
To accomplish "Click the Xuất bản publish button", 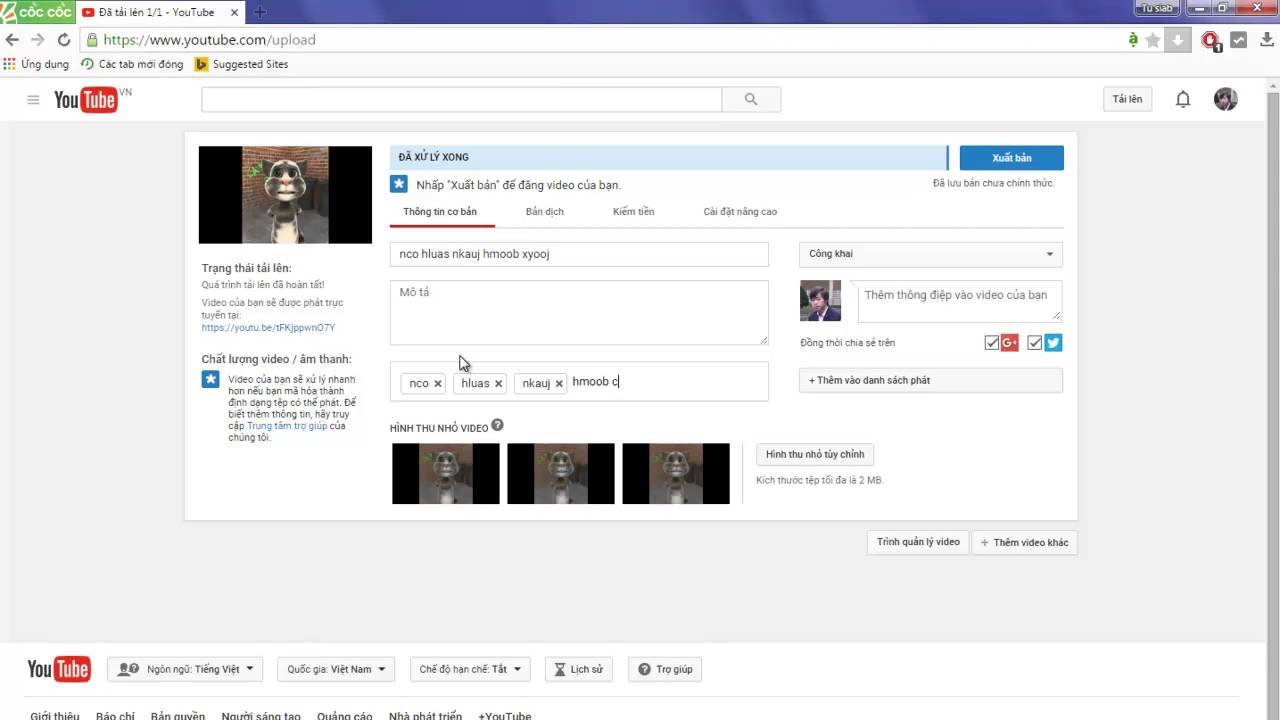I will 1012,158.
